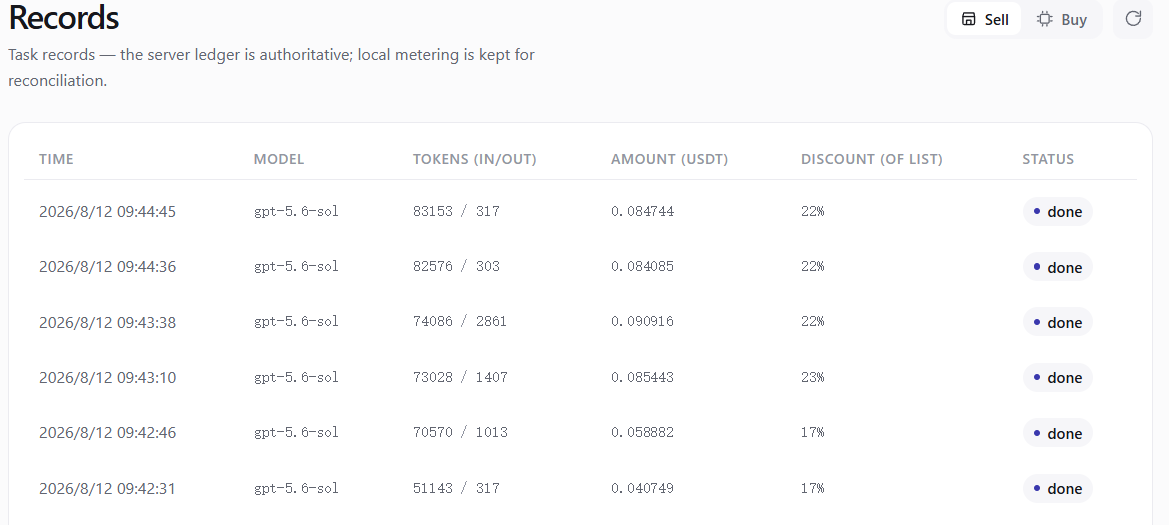
Task: Click the amount 0.058882
Action: (642, 433)
